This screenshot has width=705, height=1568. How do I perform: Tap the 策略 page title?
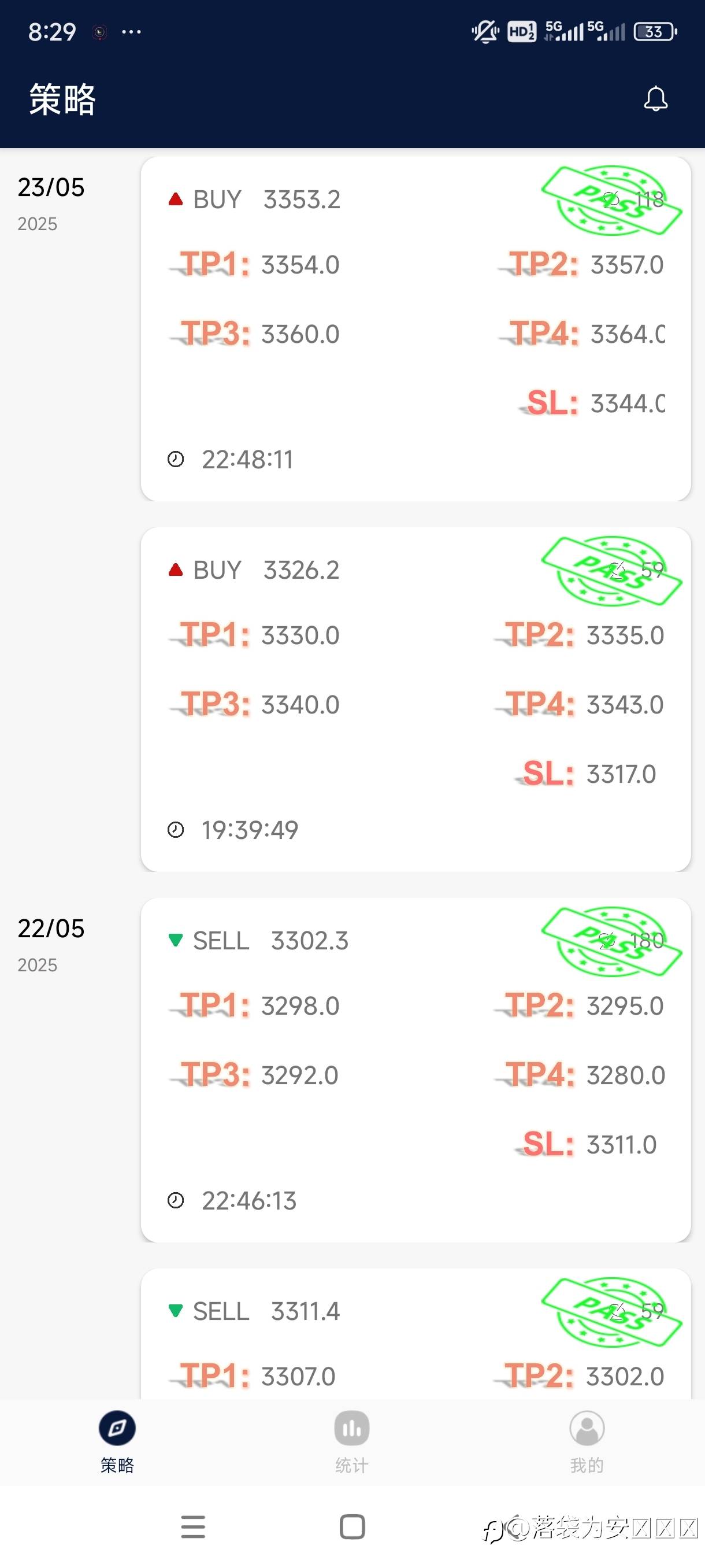[62, 99]
